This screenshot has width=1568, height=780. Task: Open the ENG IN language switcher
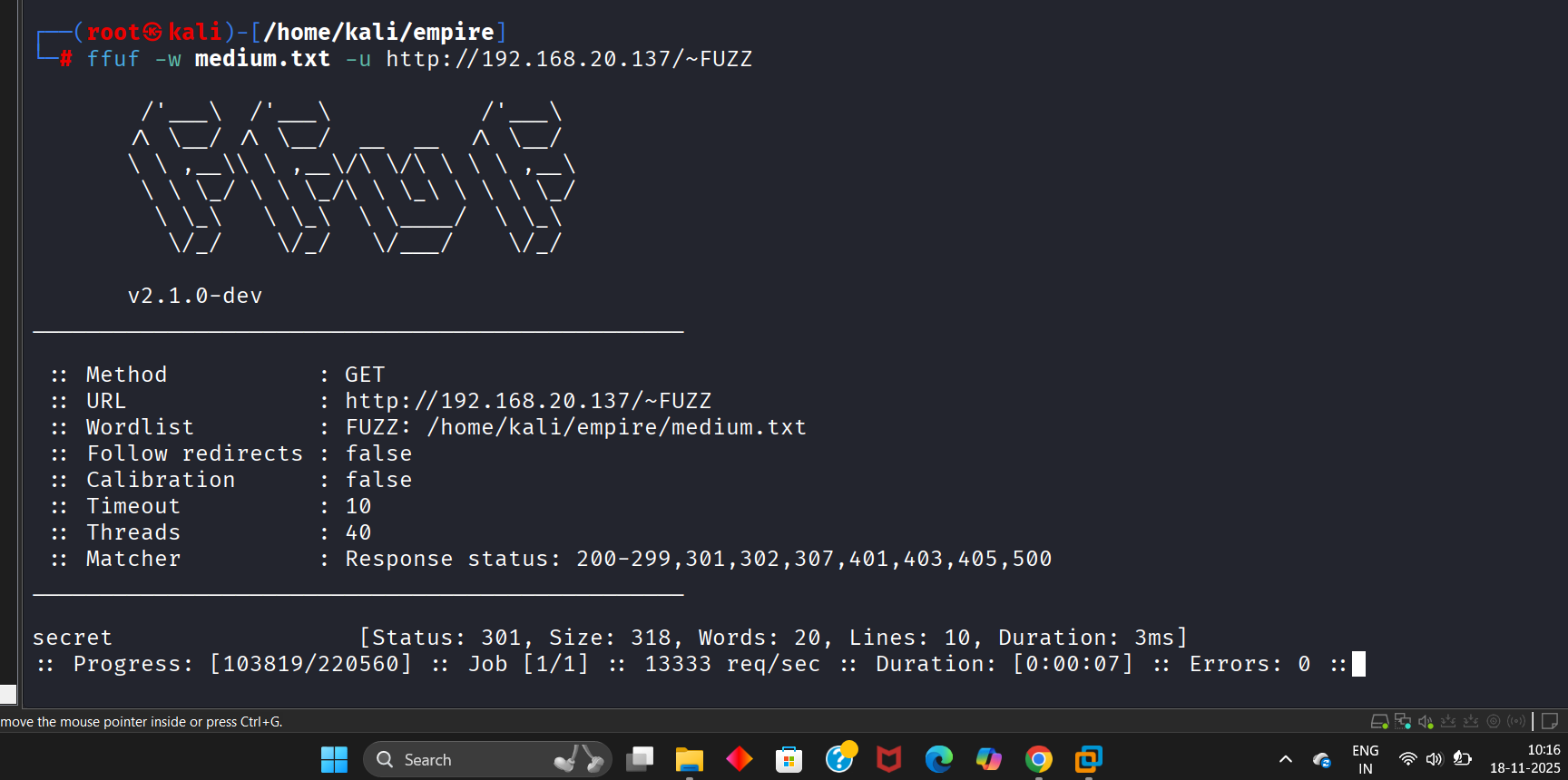click(1365, 759)
